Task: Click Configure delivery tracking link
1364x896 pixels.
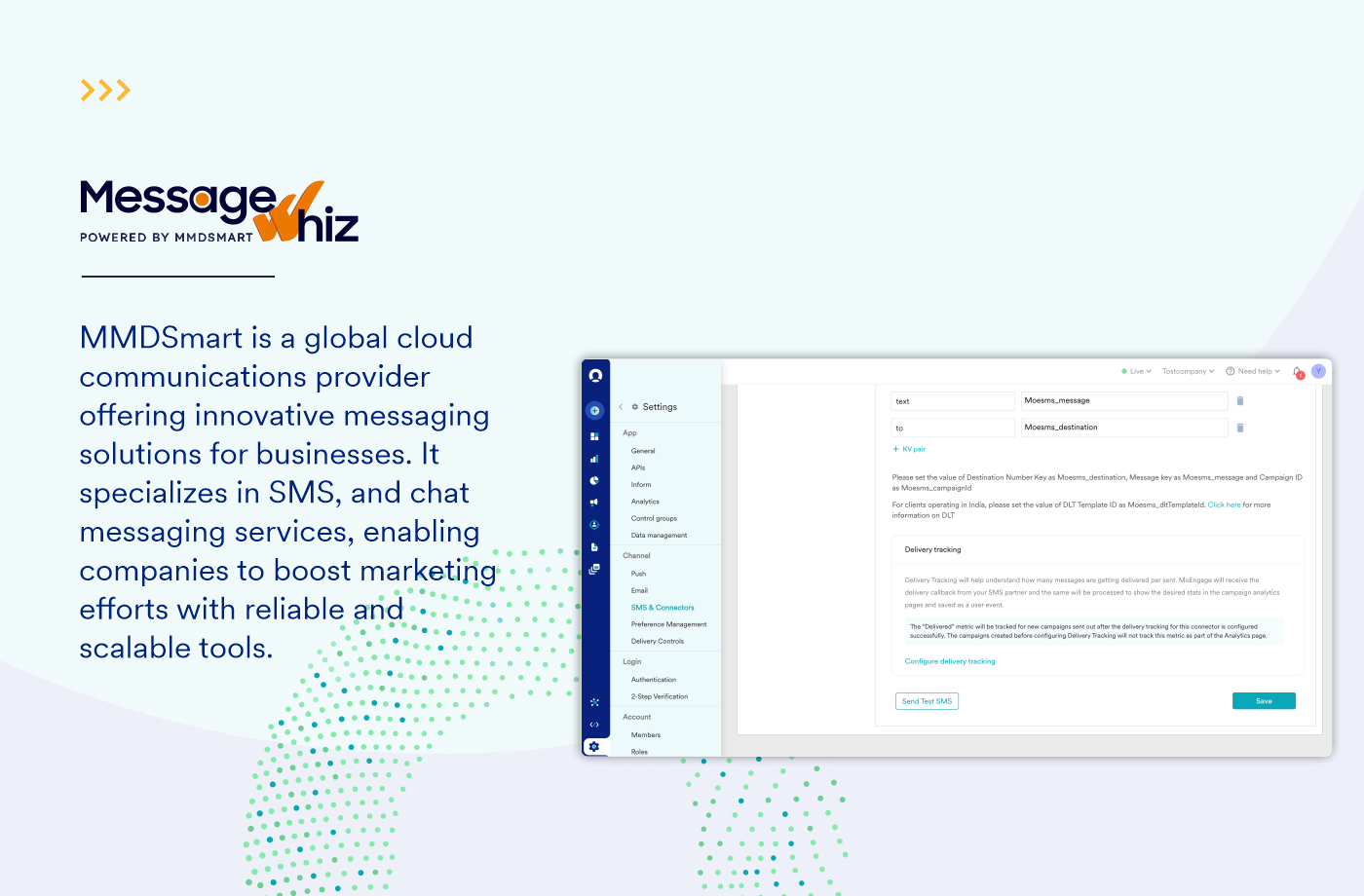Action: 950,661
